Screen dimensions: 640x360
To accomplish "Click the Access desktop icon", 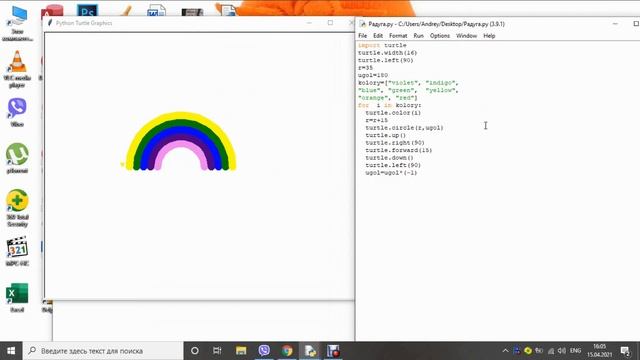I will [x=52, y=11].
